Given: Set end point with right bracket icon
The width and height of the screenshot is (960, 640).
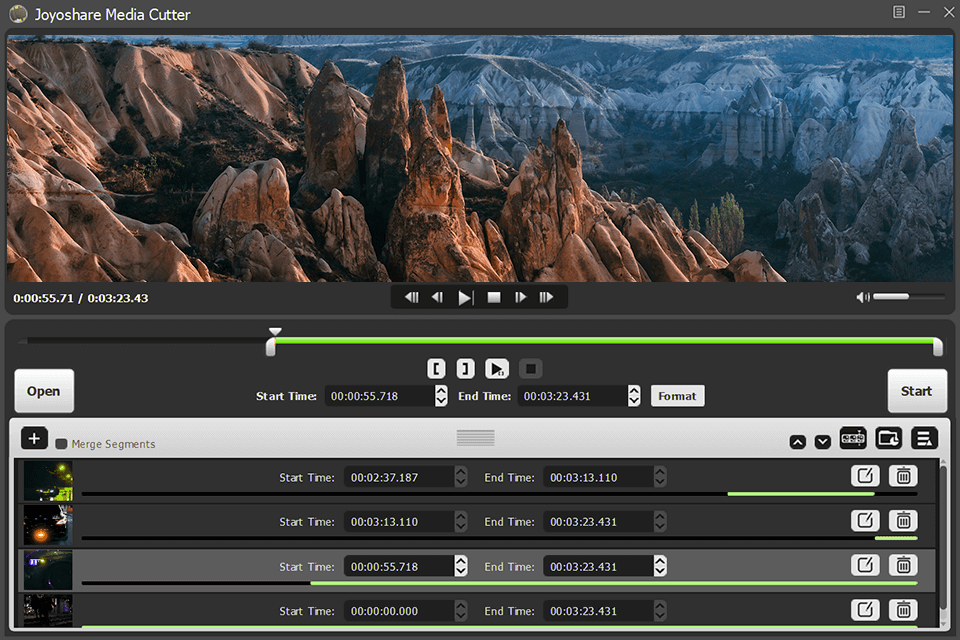Looking at the screenshot, I should point(465,368).
